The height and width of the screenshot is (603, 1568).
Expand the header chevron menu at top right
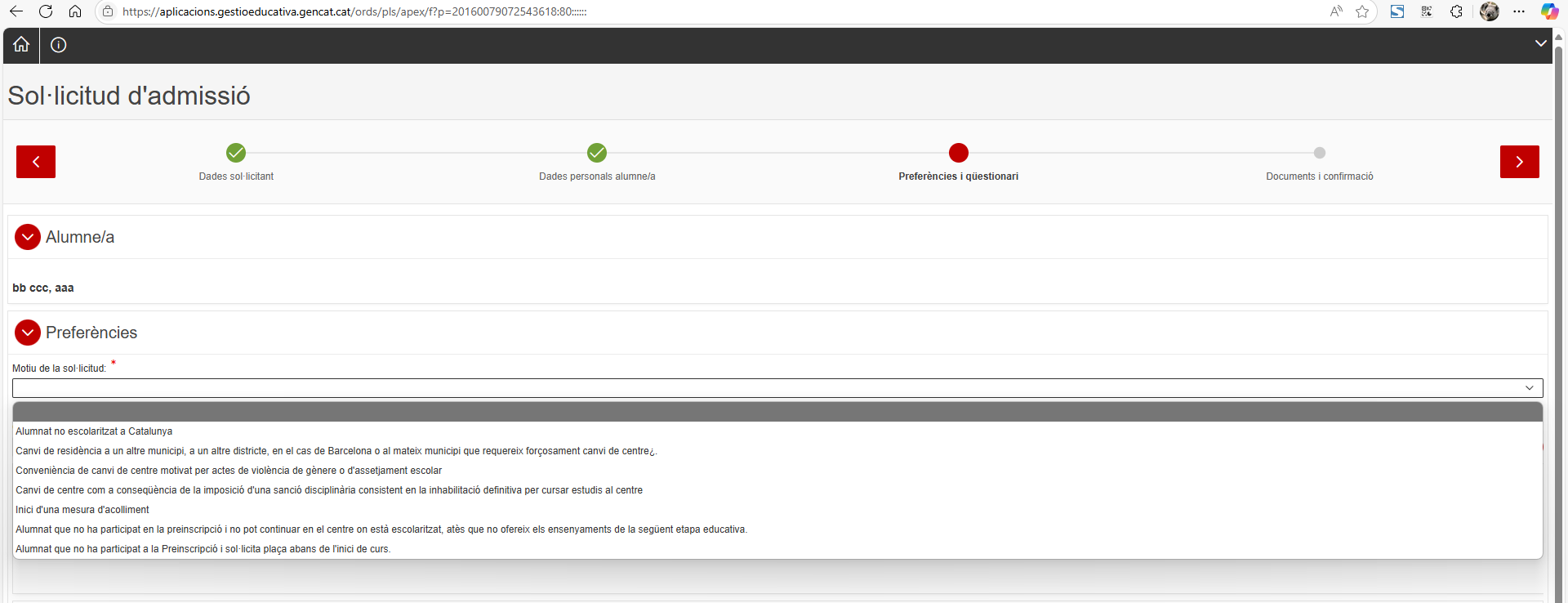pyautogui.click(x=1540, y=43)
